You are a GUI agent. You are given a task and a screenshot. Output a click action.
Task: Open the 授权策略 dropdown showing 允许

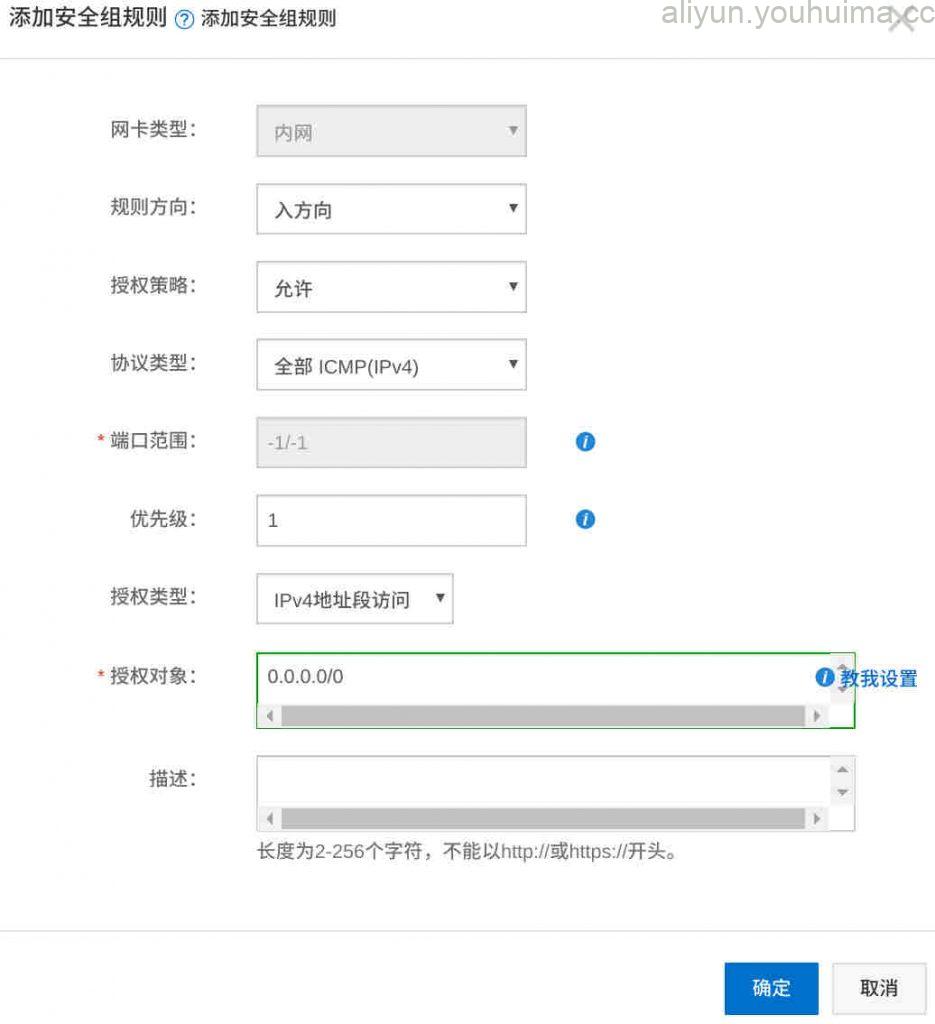[x=391, y=287]
